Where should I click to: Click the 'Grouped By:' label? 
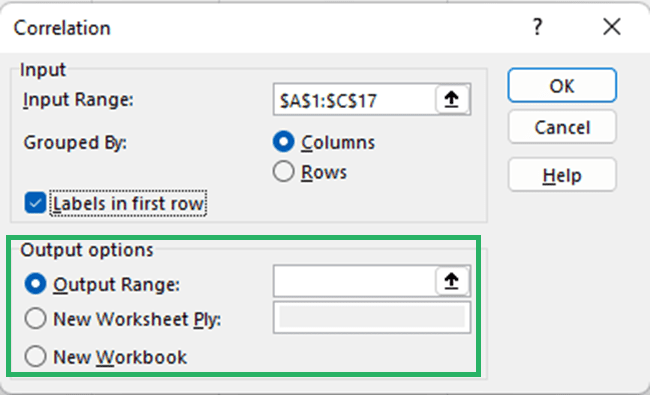coord(75,143)
